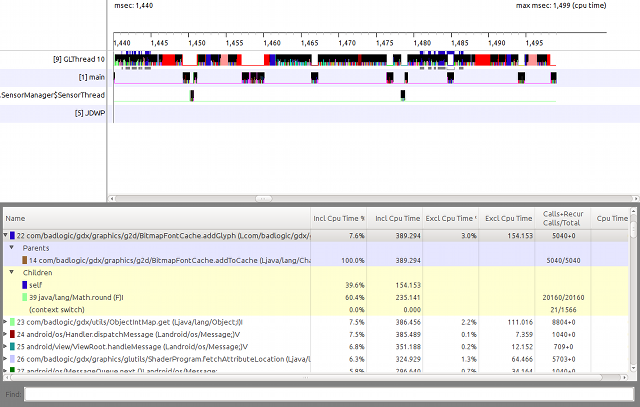Select 25 ViewRoot.handleMessage method name

click(132, 347)
